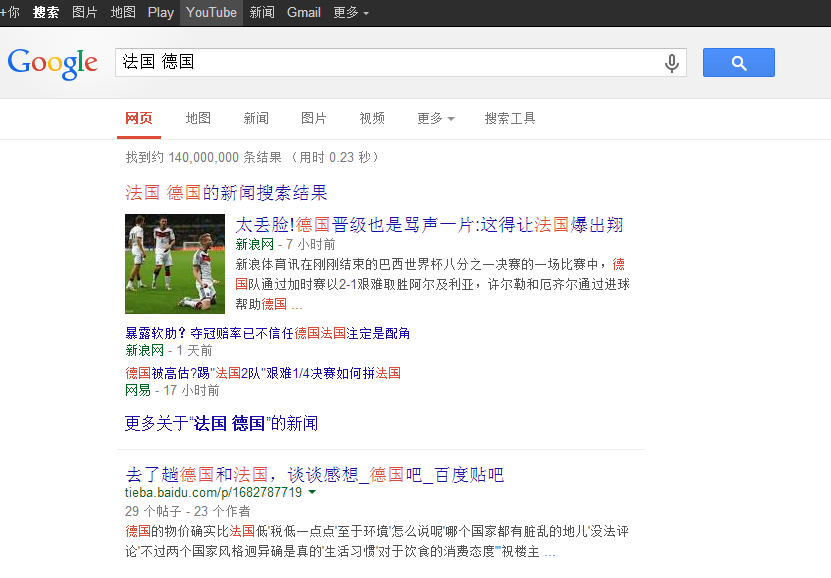Click 网易 - 17 小时前 source text

click(172, 390)
